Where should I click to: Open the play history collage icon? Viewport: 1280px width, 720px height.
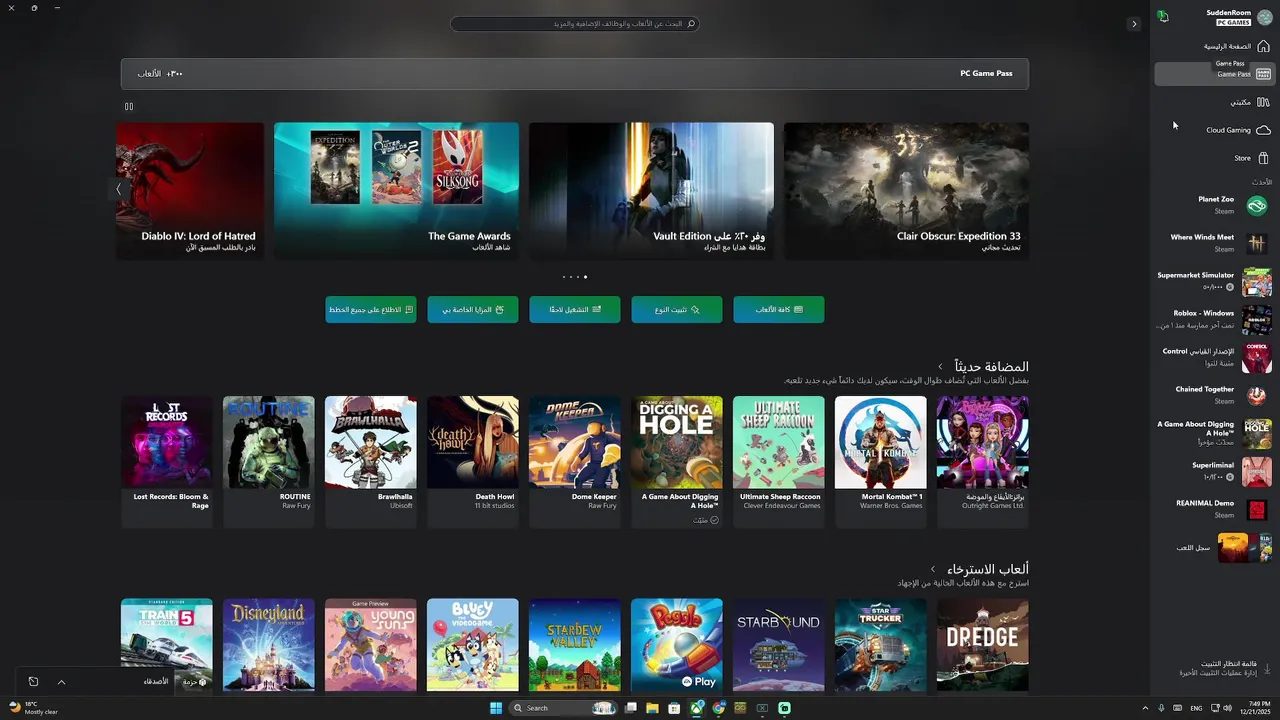point(1244,548)
